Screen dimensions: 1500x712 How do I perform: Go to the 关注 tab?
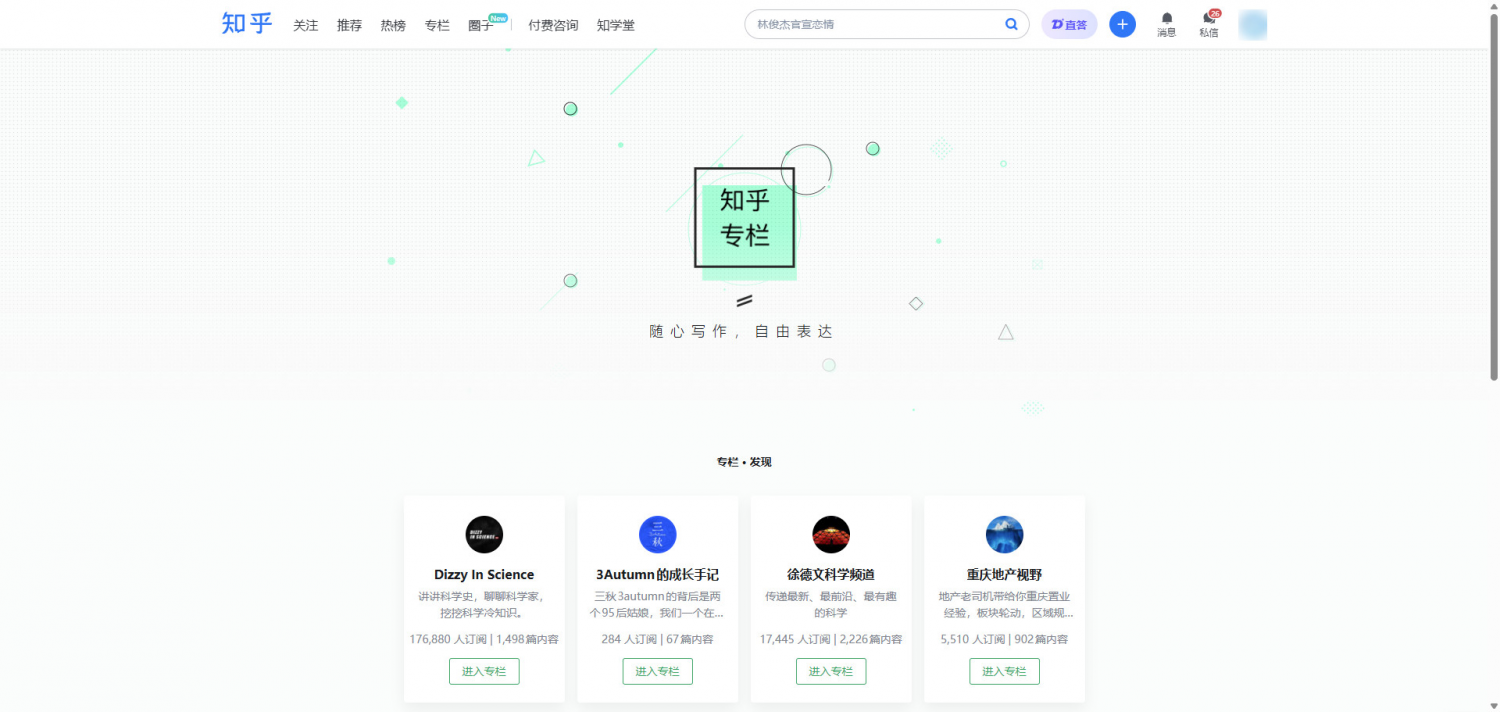click(x=306, y=25)
